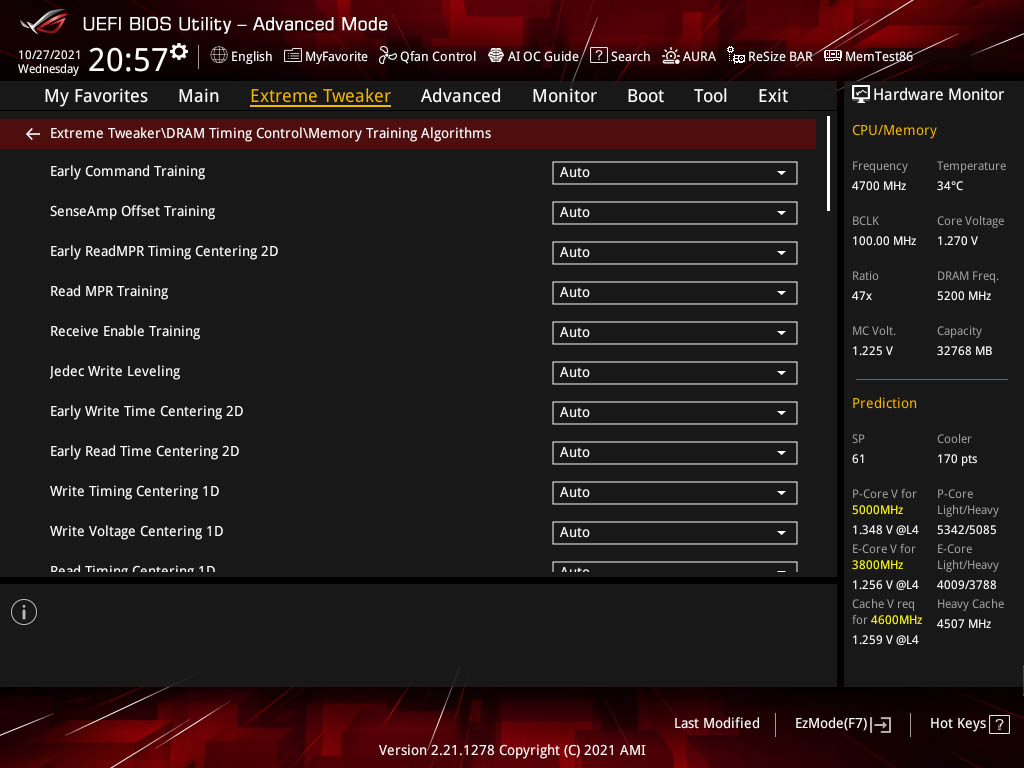Open Early Read Time Centering 2D dropdown
The width and height of the screenshot is (1024, 768).
(675, 453)
